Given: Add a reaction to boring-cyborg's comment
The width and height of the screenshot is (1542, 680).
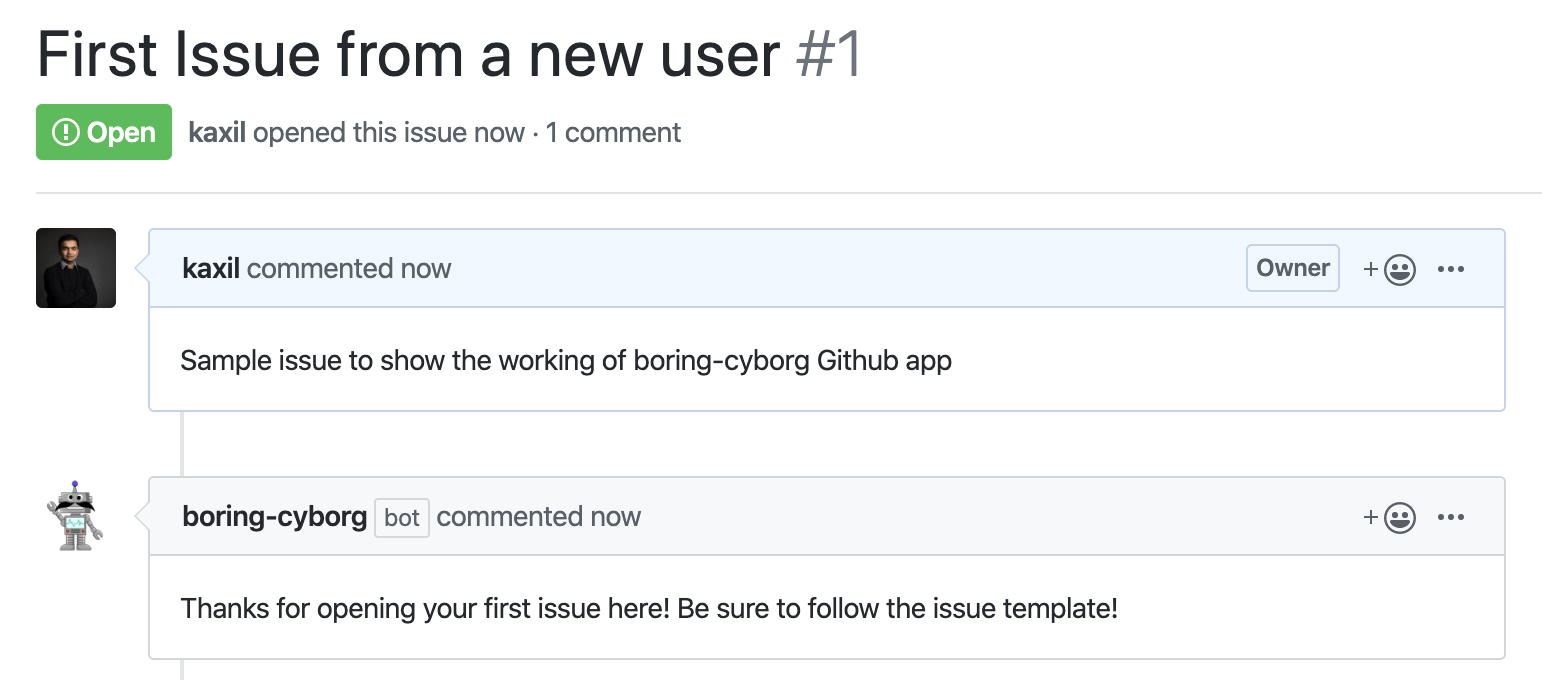Looking at the screenshot, I should (x=1390, y=517).
